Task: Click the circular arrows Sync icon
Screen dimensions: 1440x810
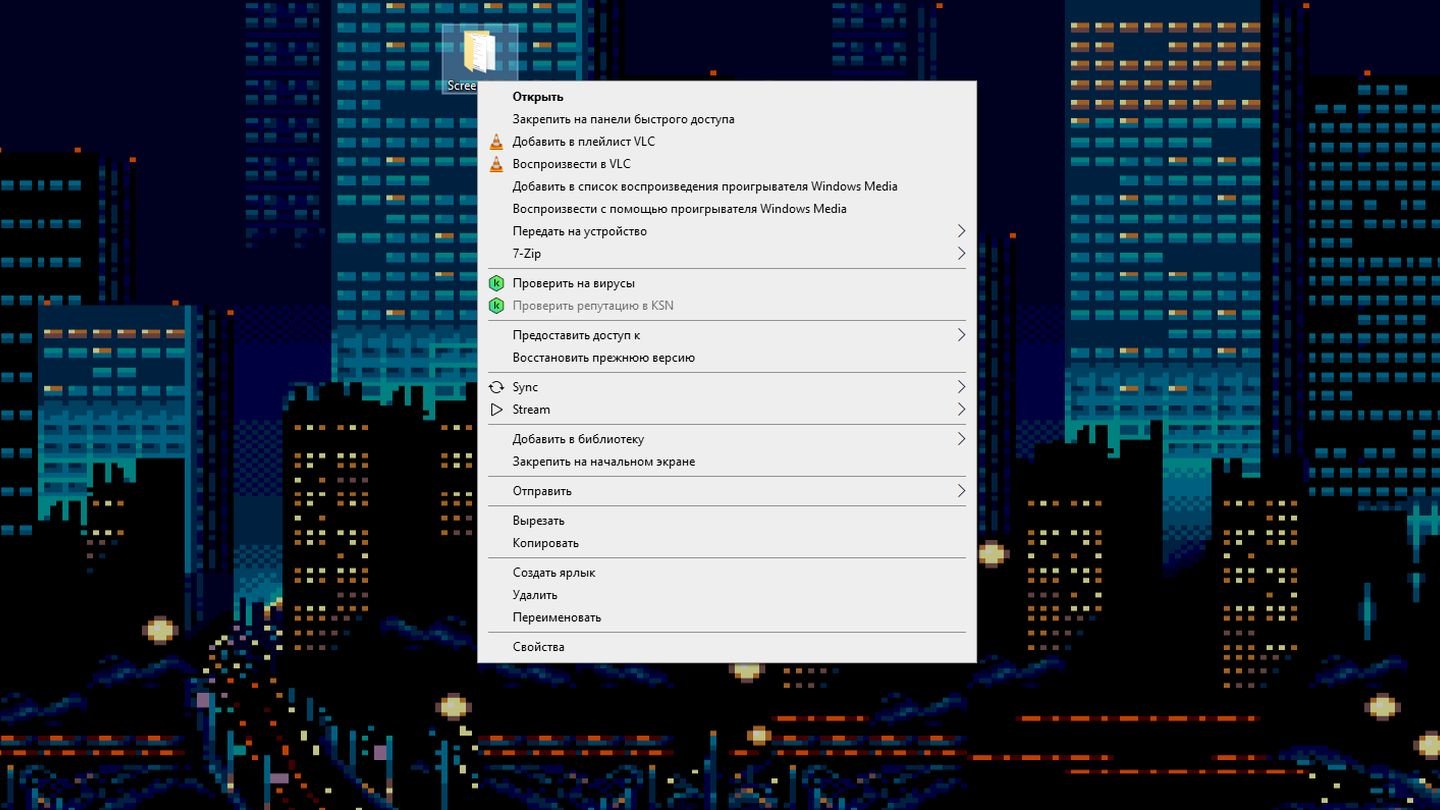Action: [496, 387]
